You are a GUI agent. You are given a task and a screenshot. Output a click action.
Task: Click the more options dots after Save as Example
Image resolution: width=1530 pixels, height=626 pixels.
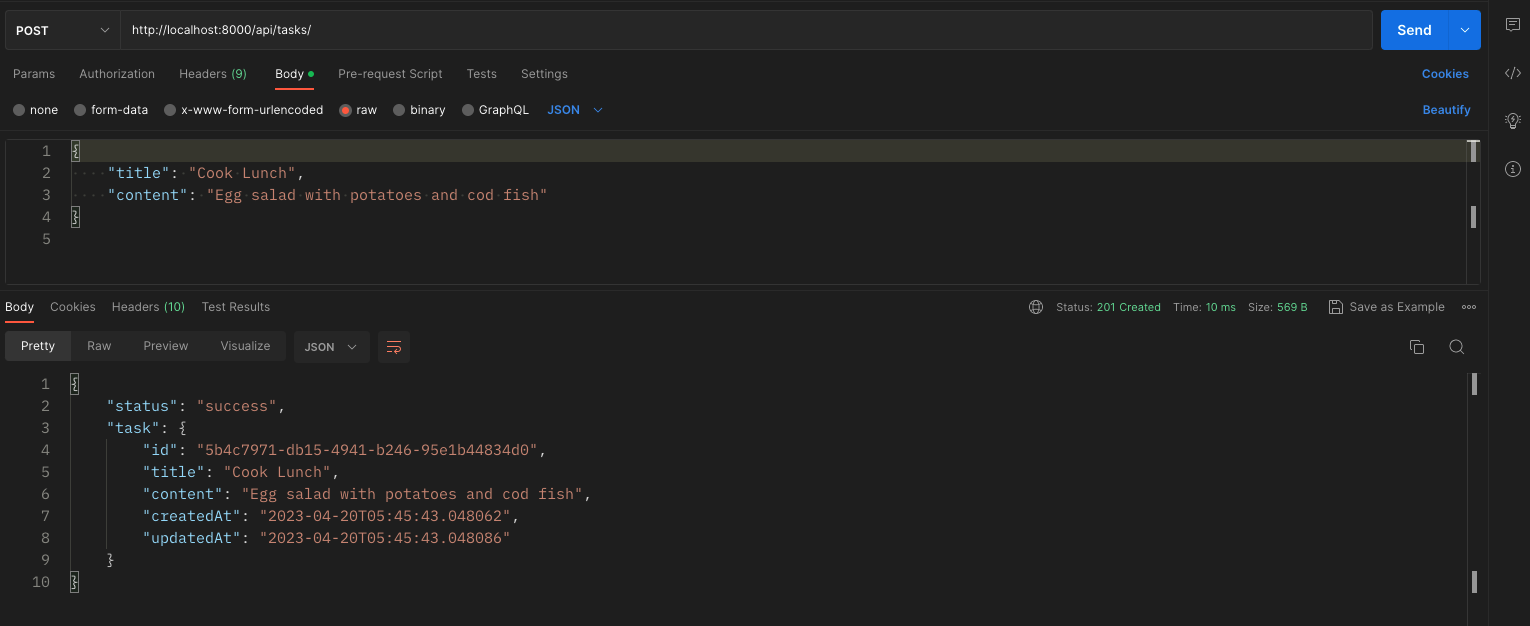(x=1469, y=307)
